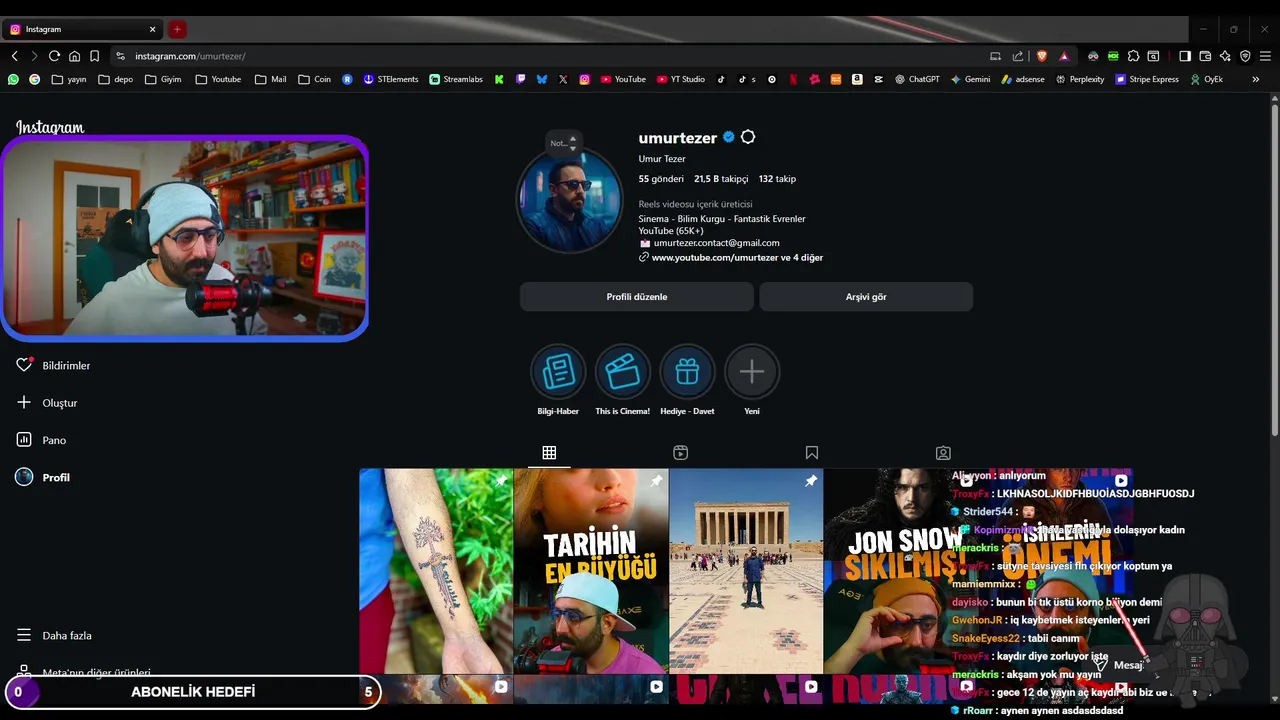Open Streamlabs bookmark
Viewport: 1280px width, 720px height.
coord(456,79)
